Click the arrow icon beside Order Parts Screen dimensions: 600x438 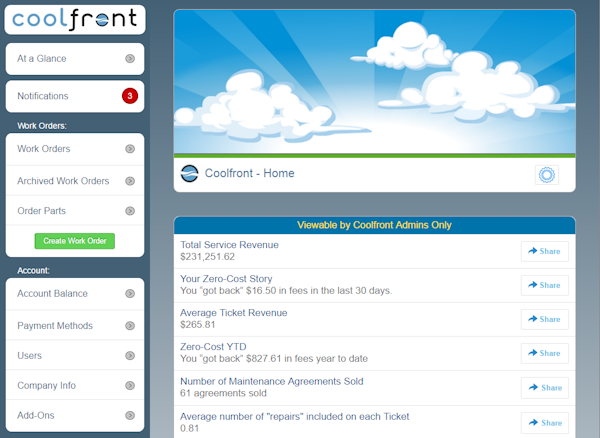pos(130,211)
